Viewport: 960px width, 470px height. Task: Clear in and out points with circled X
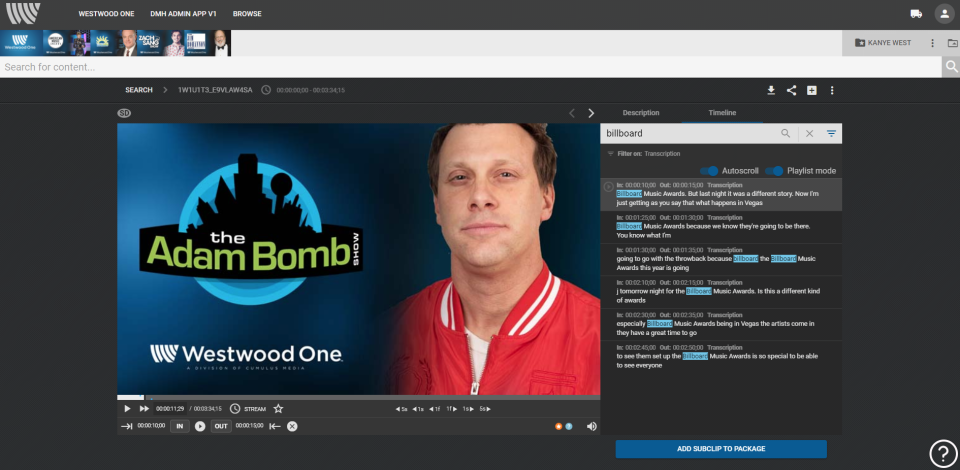tap(293, 427)
